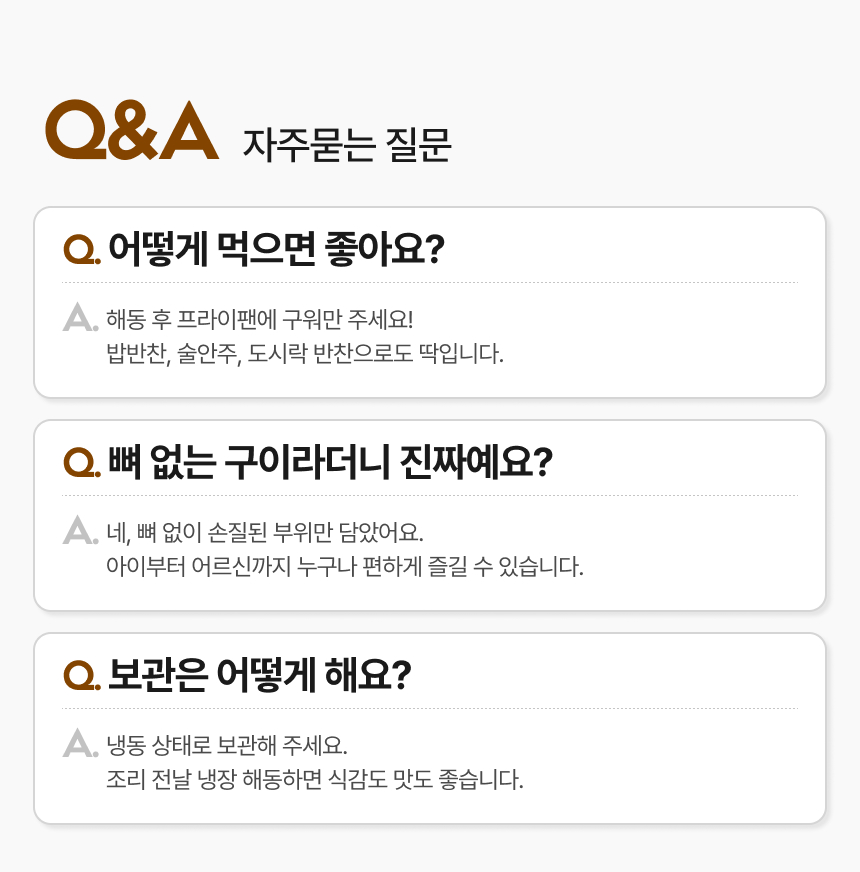Click the '자주묻는 질문' heading text
Screen dimensions: 860x872
coord(347,146)
